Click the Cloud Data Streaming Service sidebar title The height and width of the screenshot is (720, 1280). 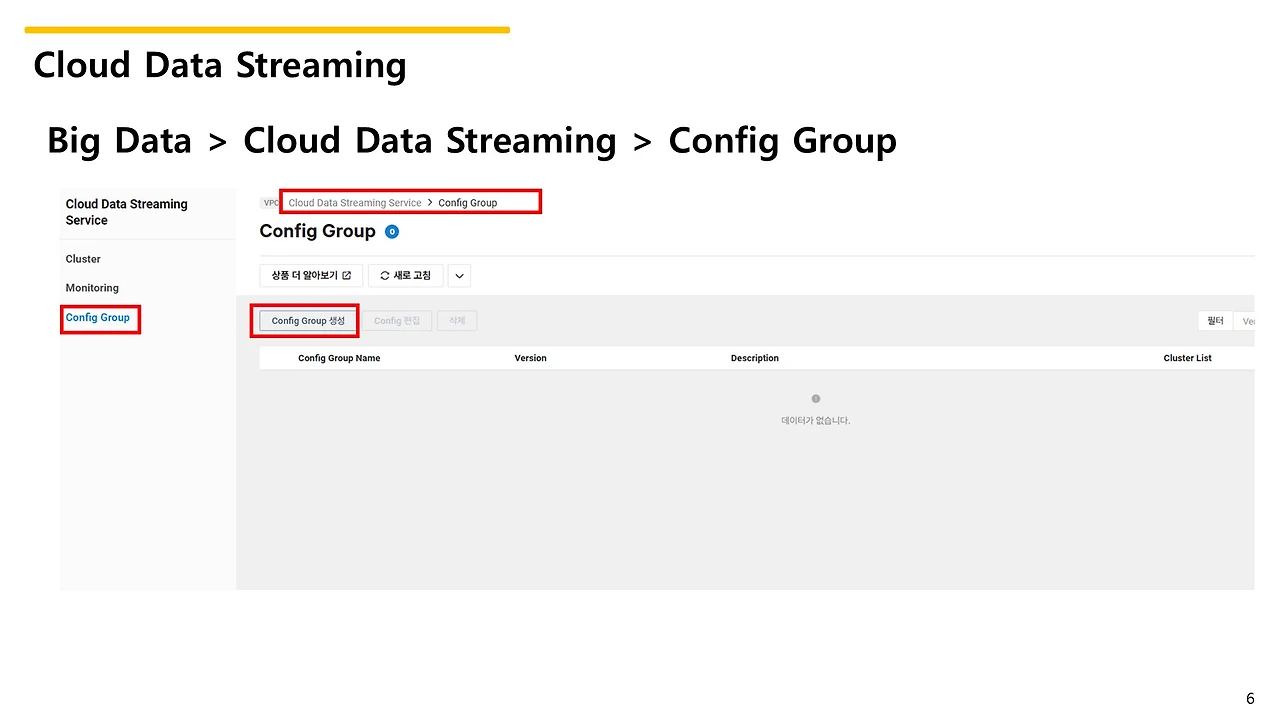127,212
